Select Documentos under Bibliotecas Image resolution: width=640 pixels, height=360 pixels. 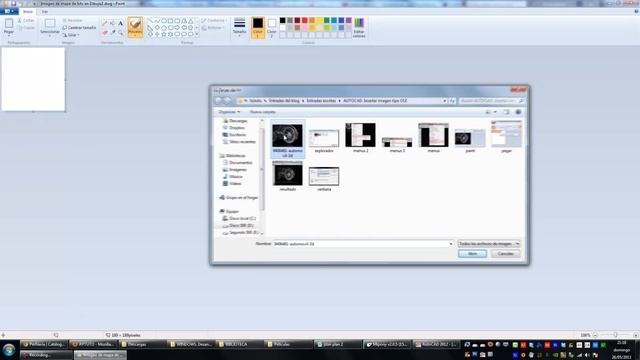pyautogui.click(x=238, y=162)
